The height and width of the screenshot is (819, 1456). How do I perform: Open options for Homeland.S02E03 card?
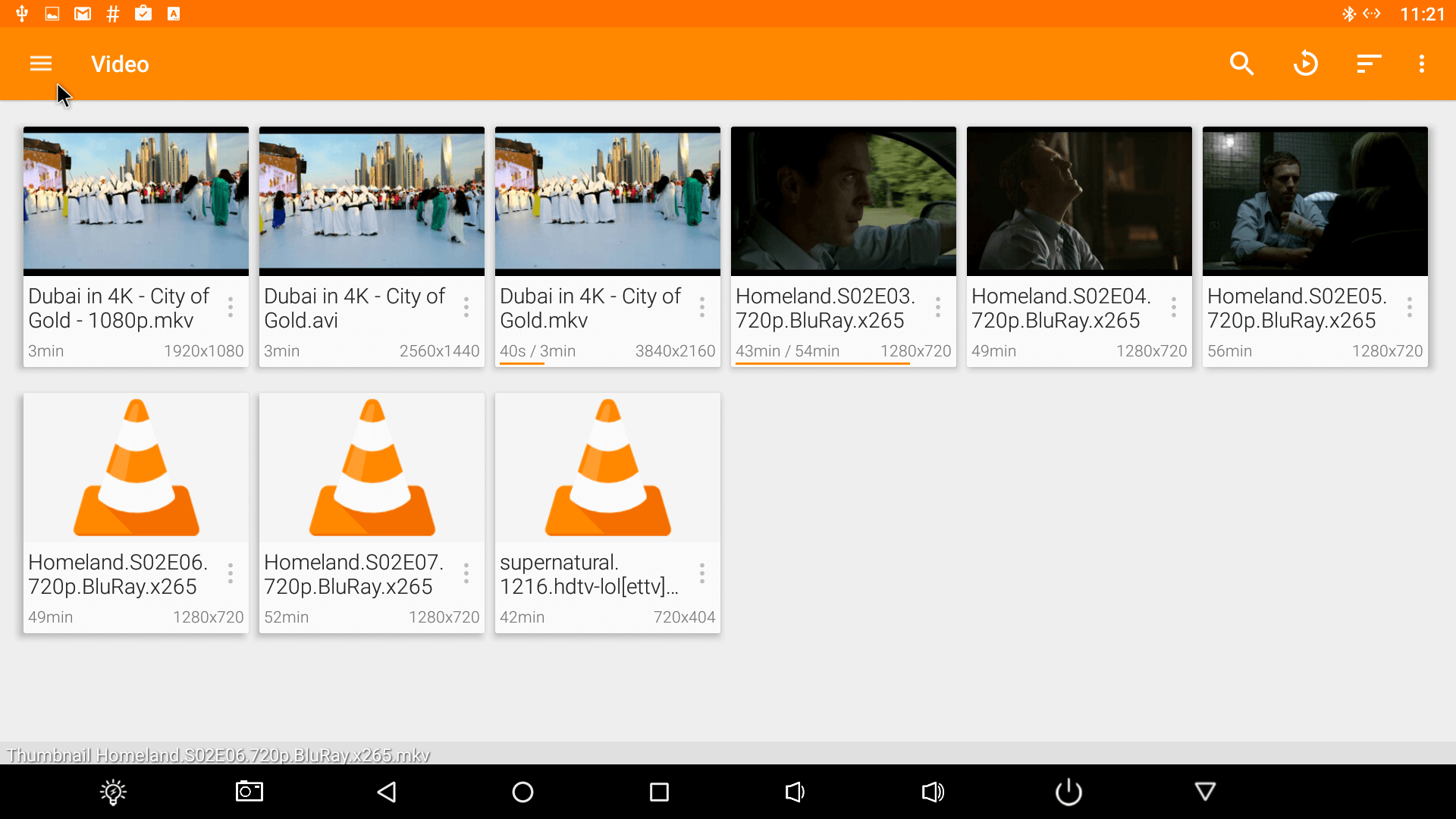pyautogui.click(x=938, y=307)
